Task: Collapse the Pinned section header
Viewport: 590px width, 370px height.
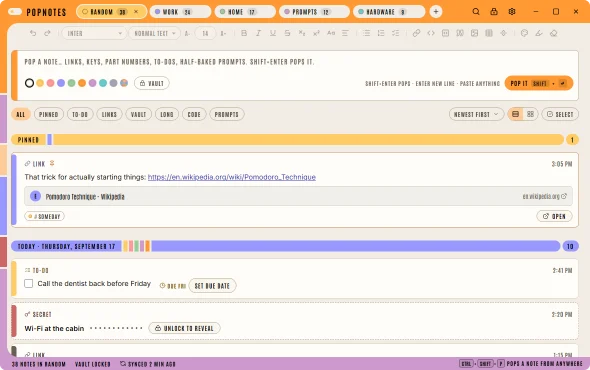Action: click(287, 140)
